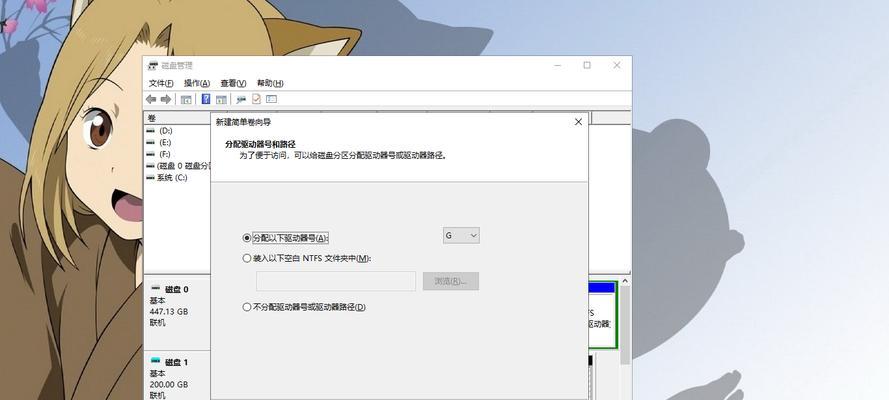889x400 pixels.
Task: Select 不分配驱动器号或驱动器路径(D) radio
Action: click(x=304, y=307)
